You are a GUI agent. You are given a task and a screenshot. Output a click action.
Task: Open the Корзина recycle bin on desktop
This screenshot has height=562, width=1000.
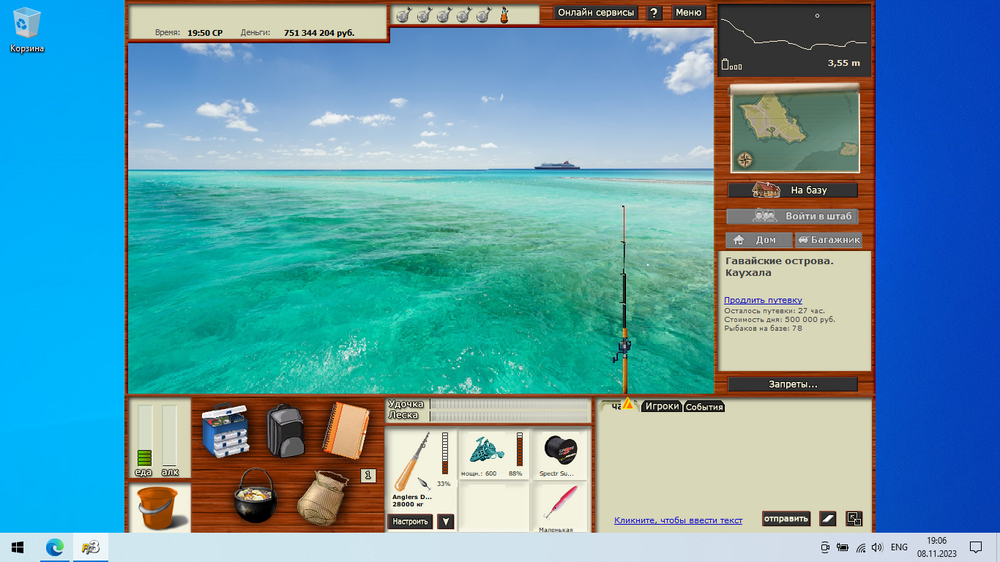click(27, 30)
